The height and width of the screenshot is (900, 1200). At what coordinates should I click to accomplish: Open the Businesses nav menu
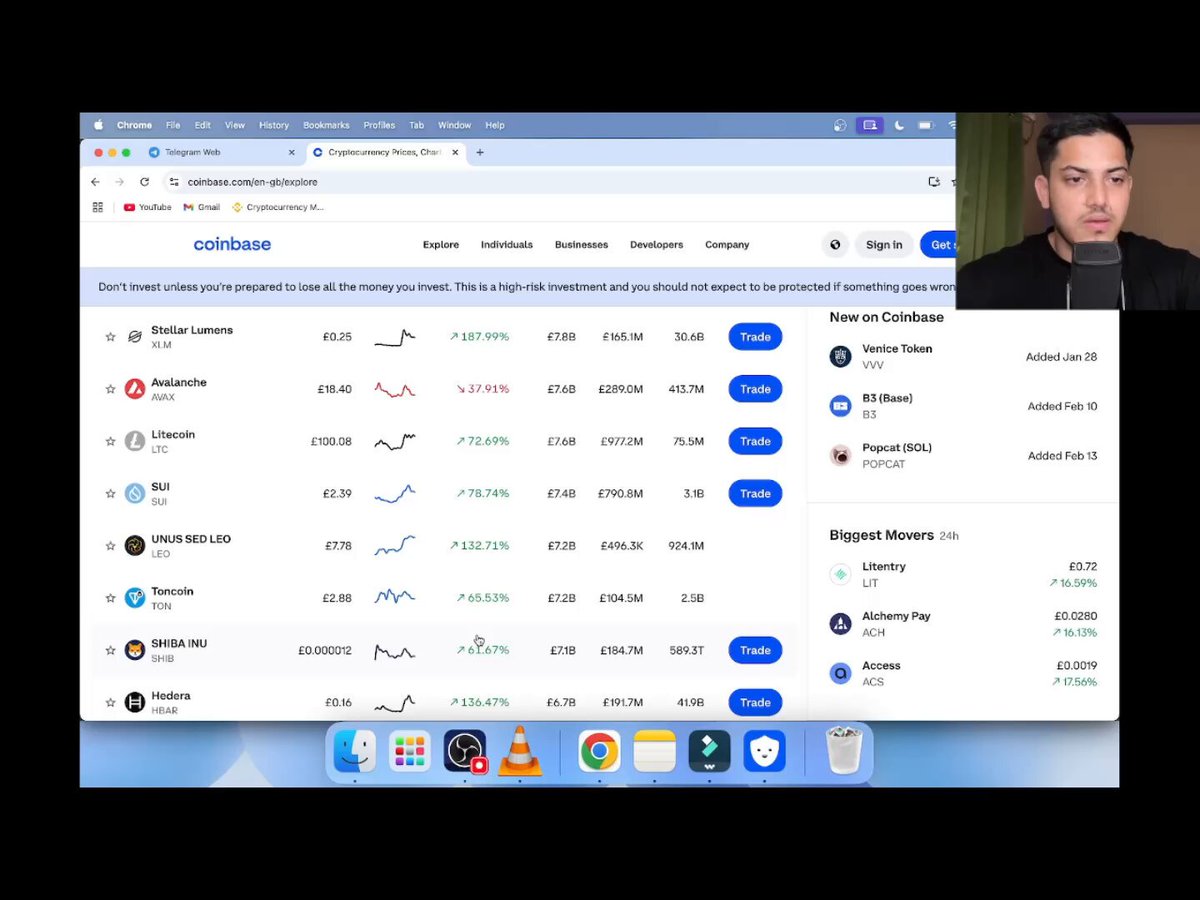pyautogui.click(x=581, y=245)
